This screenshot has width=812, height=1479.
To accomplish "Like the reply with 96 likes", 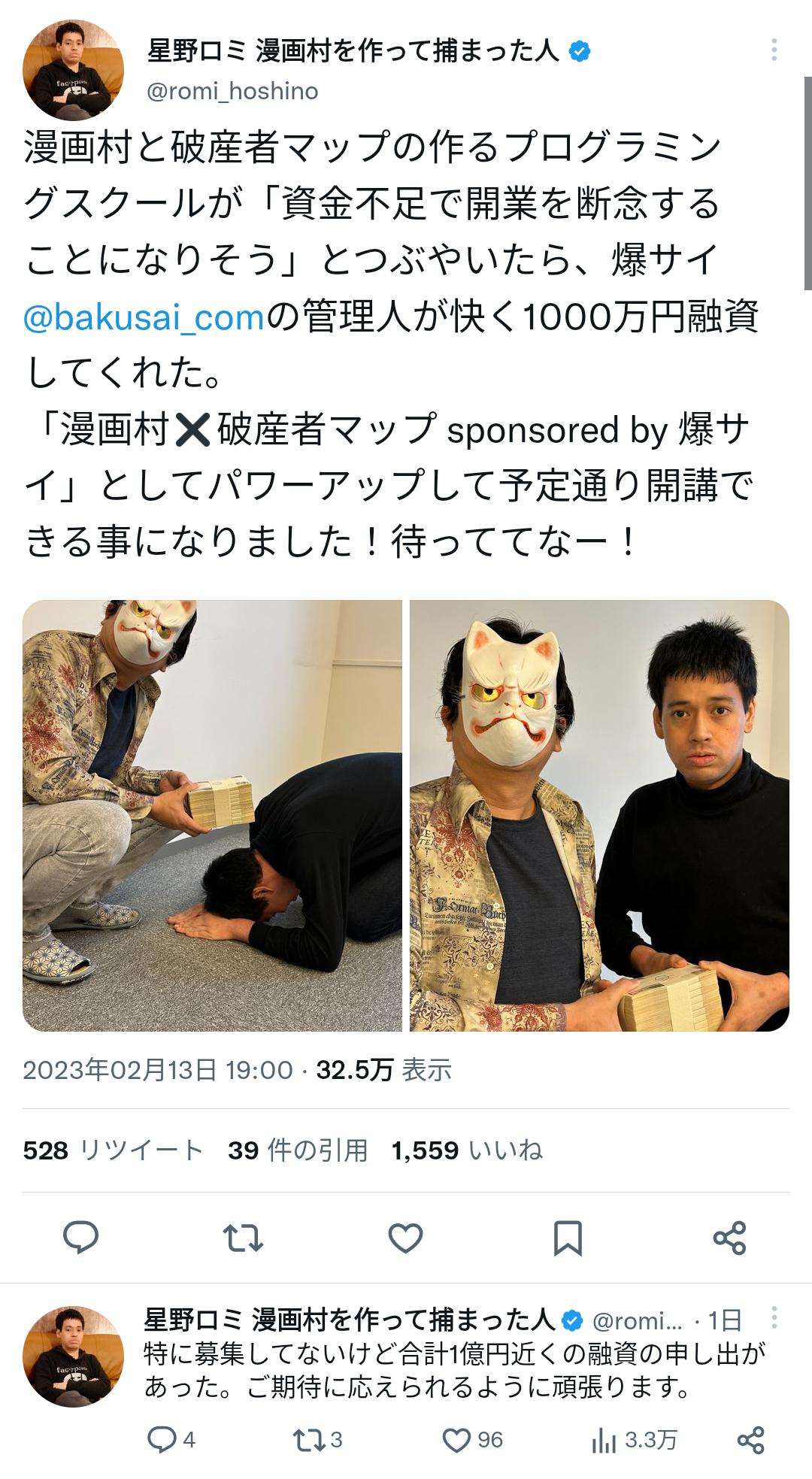I will click(473, 1439).
